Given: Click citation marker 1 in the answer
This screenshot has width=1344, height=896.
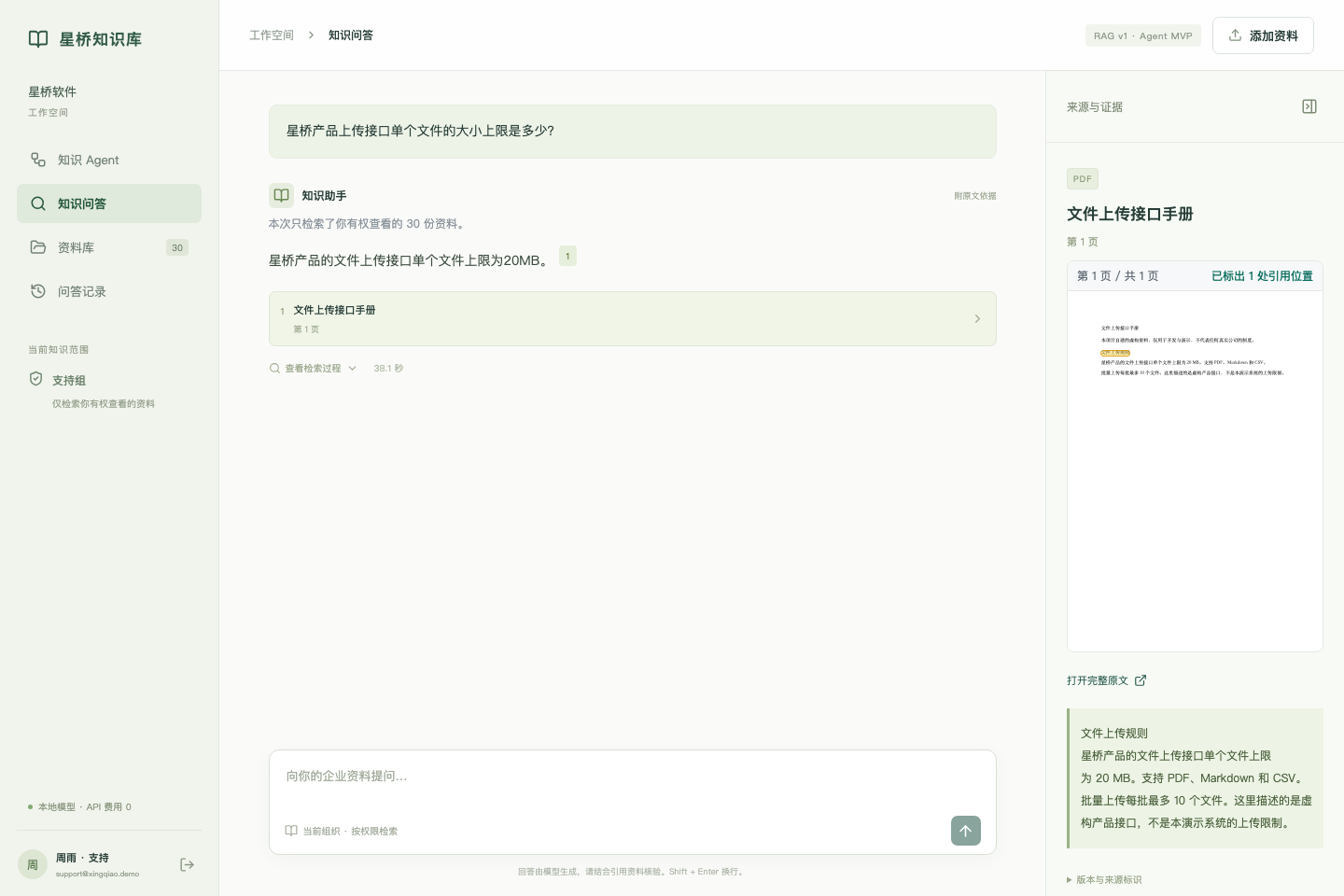Looking at the screenshot, I should pos(567,256).
